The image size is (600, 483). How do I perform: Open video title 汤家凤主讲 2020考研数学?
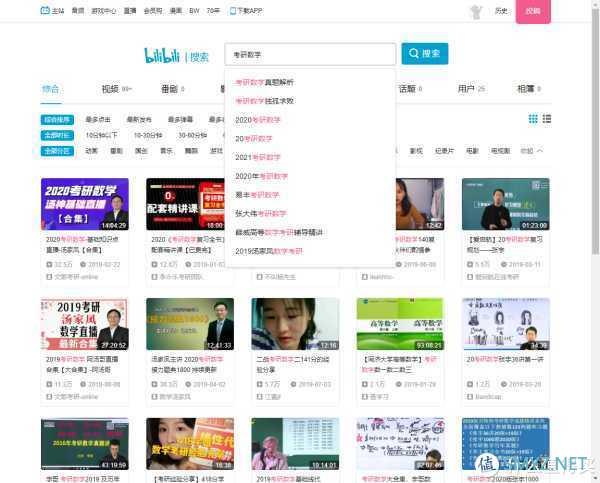188,364
